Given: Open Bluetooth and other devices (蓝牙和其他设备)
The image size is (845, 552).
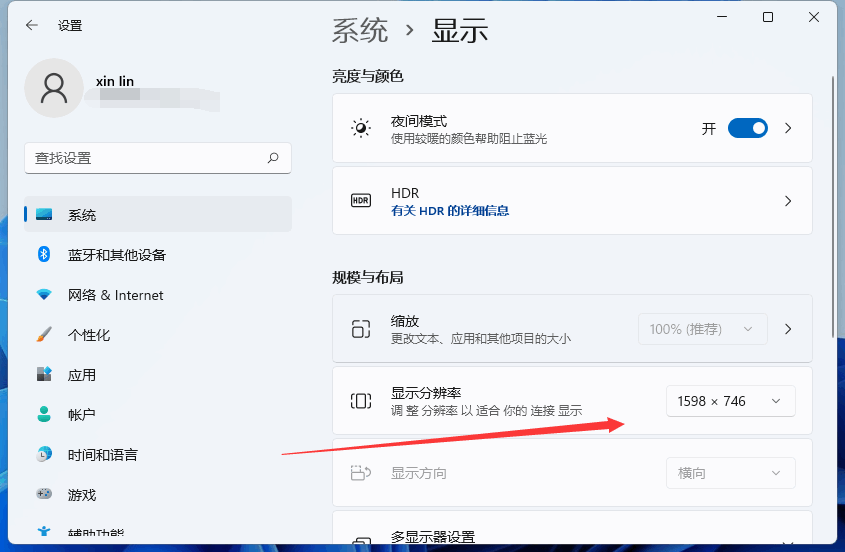Looking at the screenshot, I should click(x=158, y=254).
